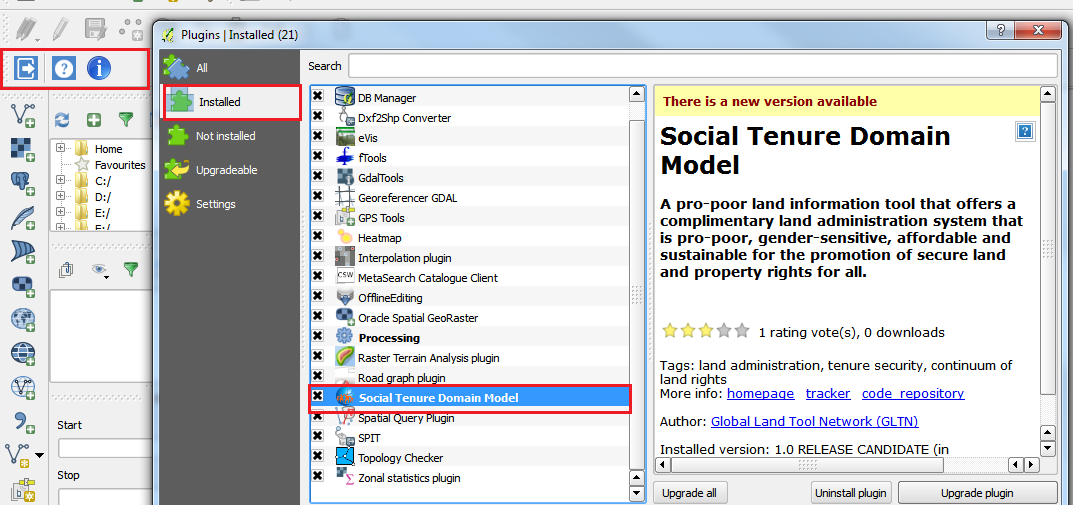The image size is (1073, 505).
Task: Select the Add SpatiaLite Layer feather icon
Action: click(22, 218)
